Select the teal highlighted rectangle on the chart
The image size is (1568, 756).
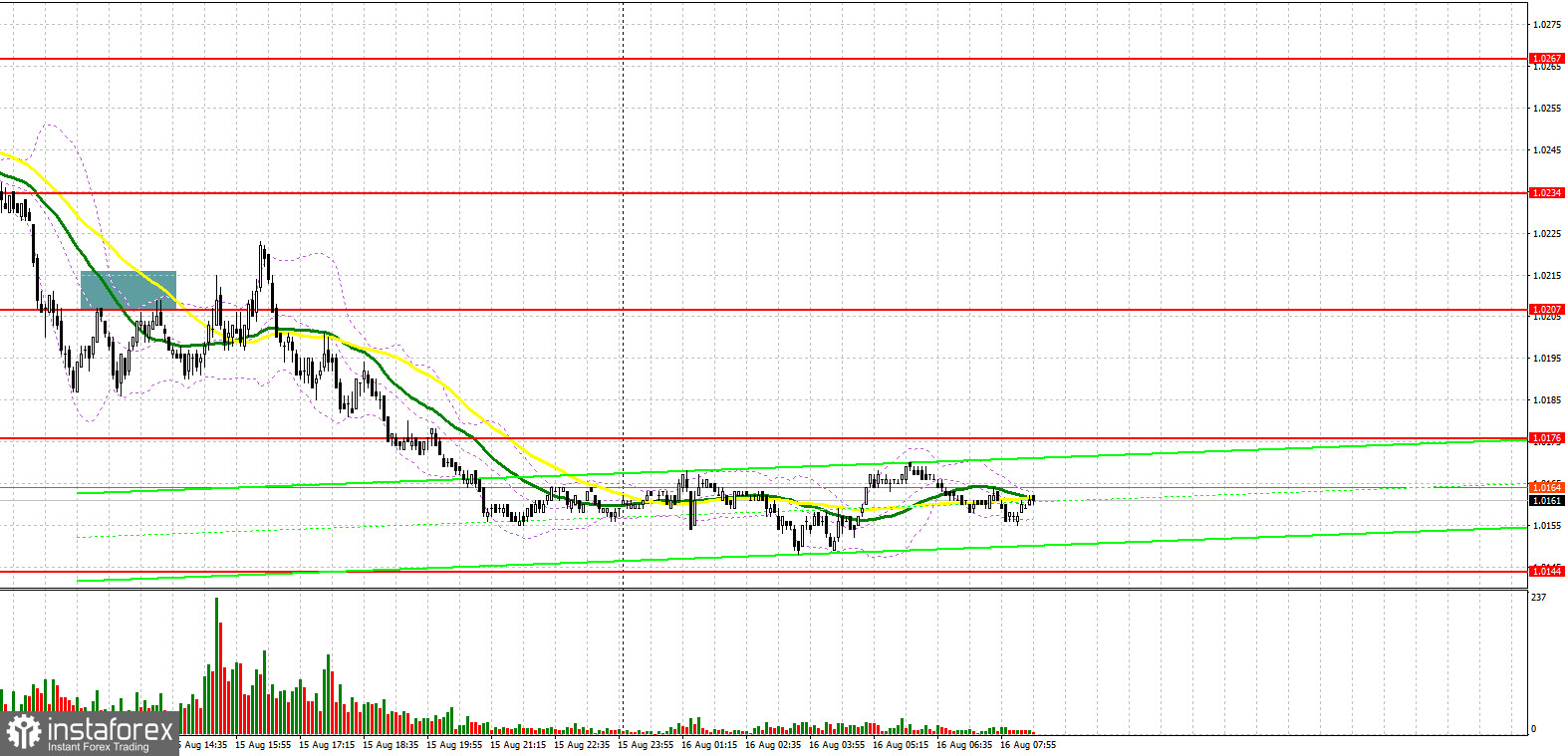(129, 290)
